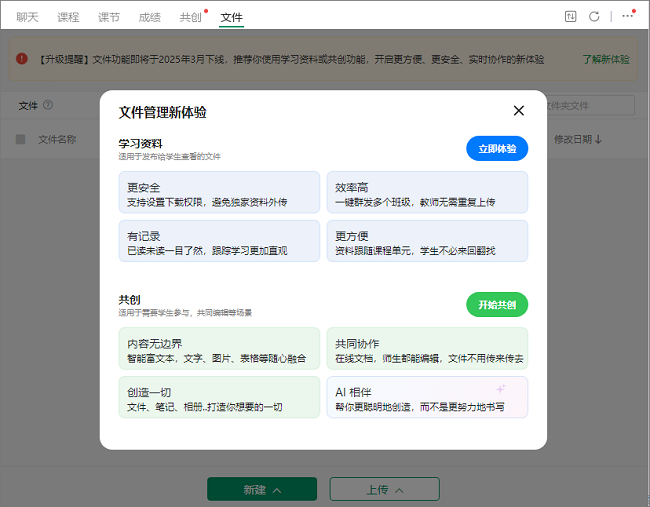Screen dimensions: 650x507
Task: Open the three-dot more options menu
Action: [627, 16]
